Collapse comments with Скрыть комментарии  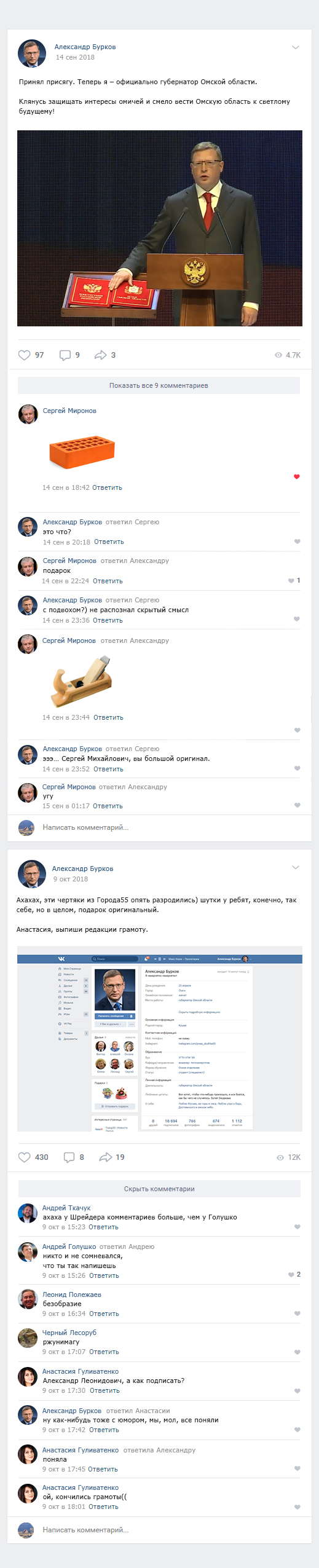click(159, 1189)
